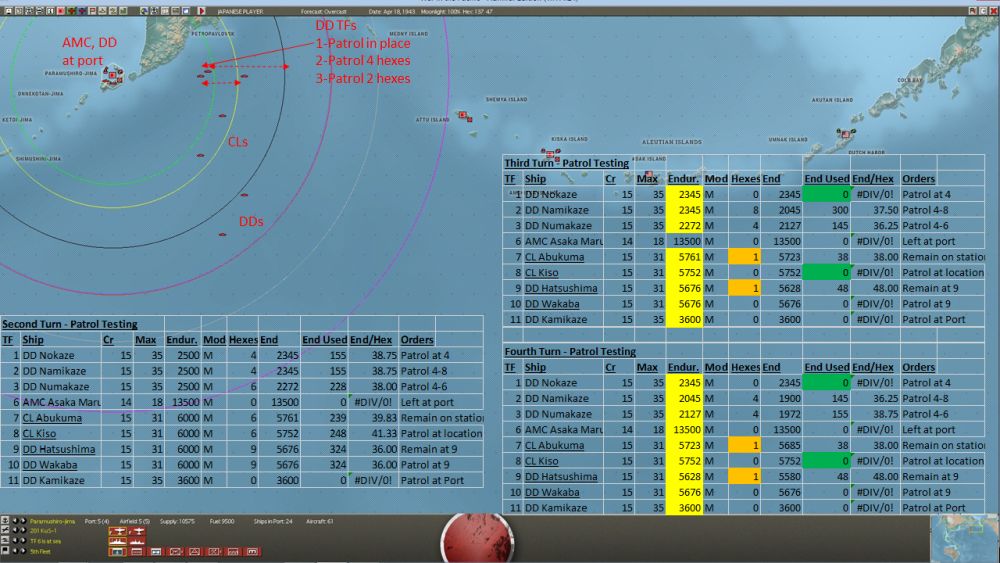Screen dimensions: 1000x563
Task: Click the Airfield 5 (5) text
Action: pyautogui.click(x=135, y=522)
